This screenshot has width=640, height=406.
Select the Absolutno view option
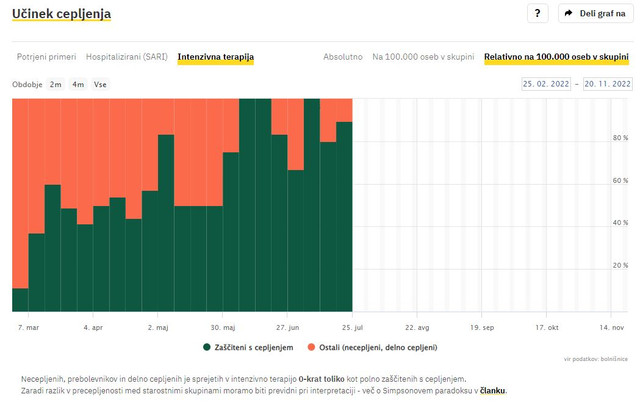pyautogui.click(x=343, y=57)
